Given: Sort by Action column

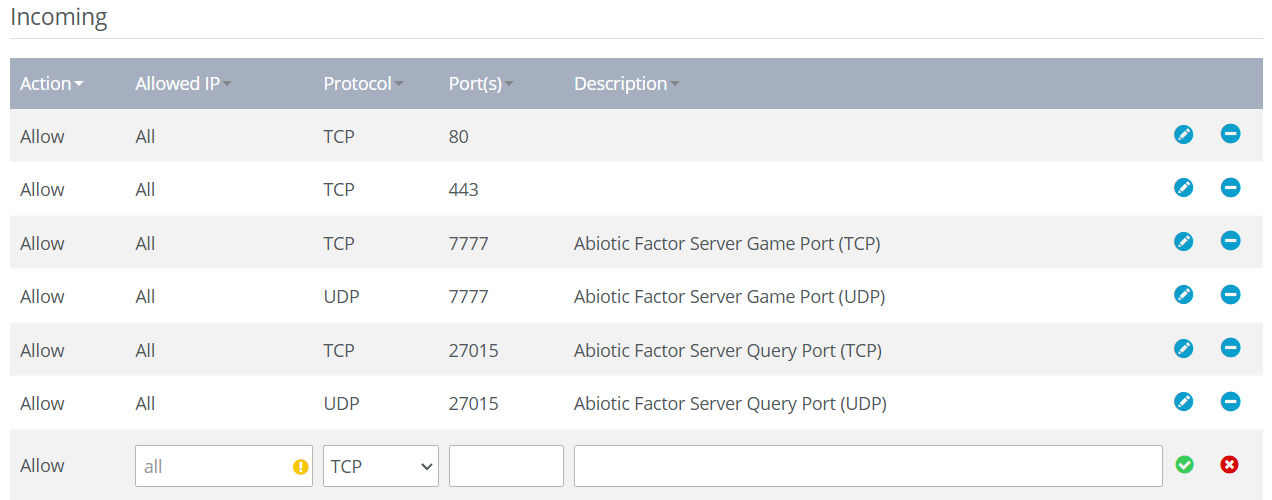Looking at the screenshot, I should point(51,84).
